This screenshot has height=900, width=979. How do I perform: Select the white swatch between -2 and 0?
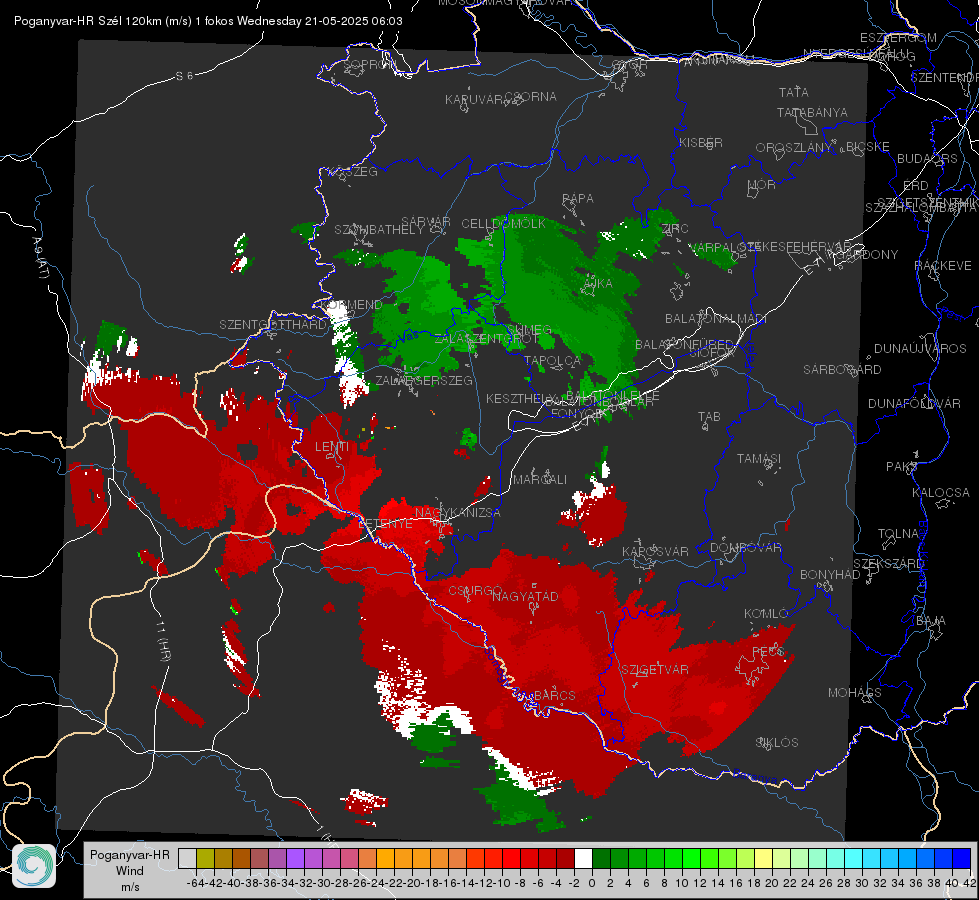point(583,858)
